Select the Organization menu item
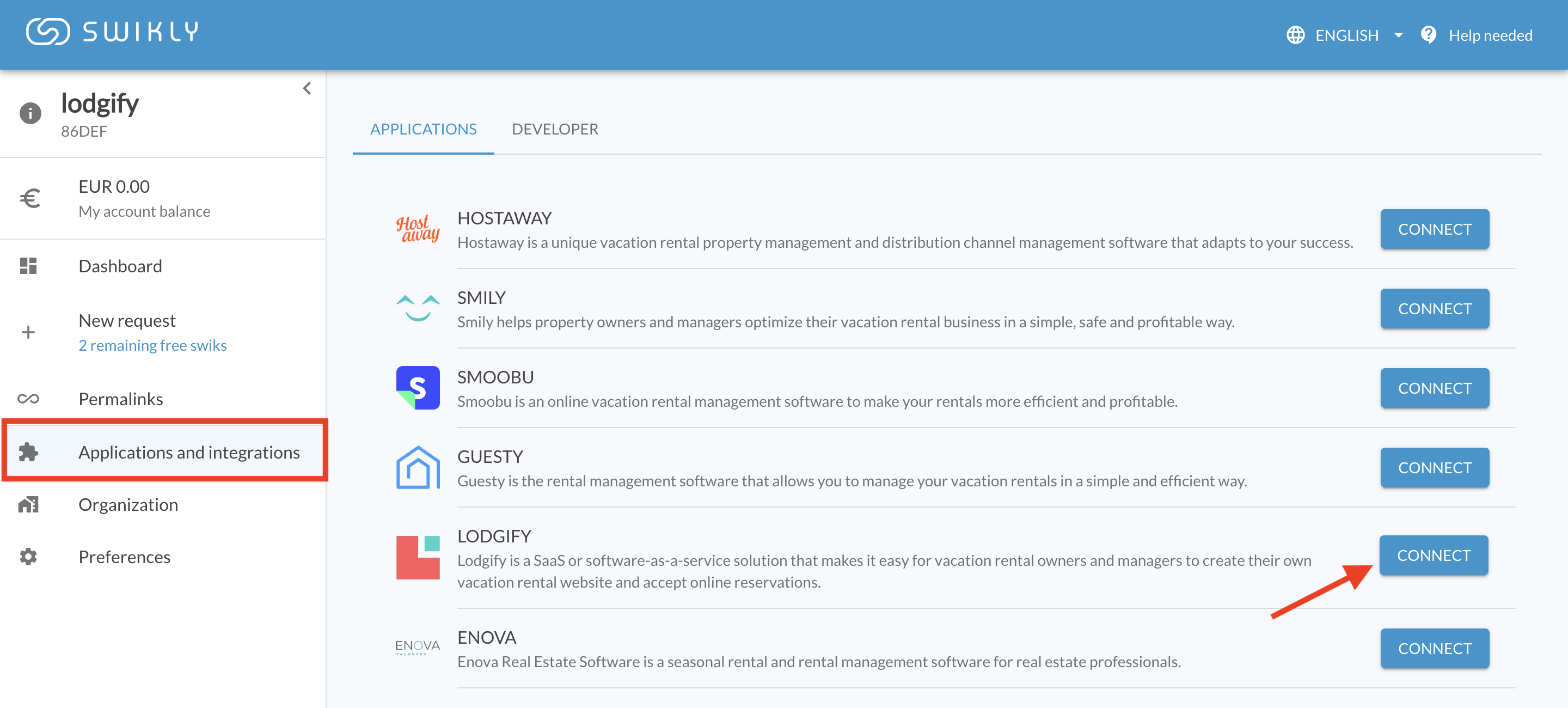Viewport: 1568px width, 708px height. click(128, 504)
